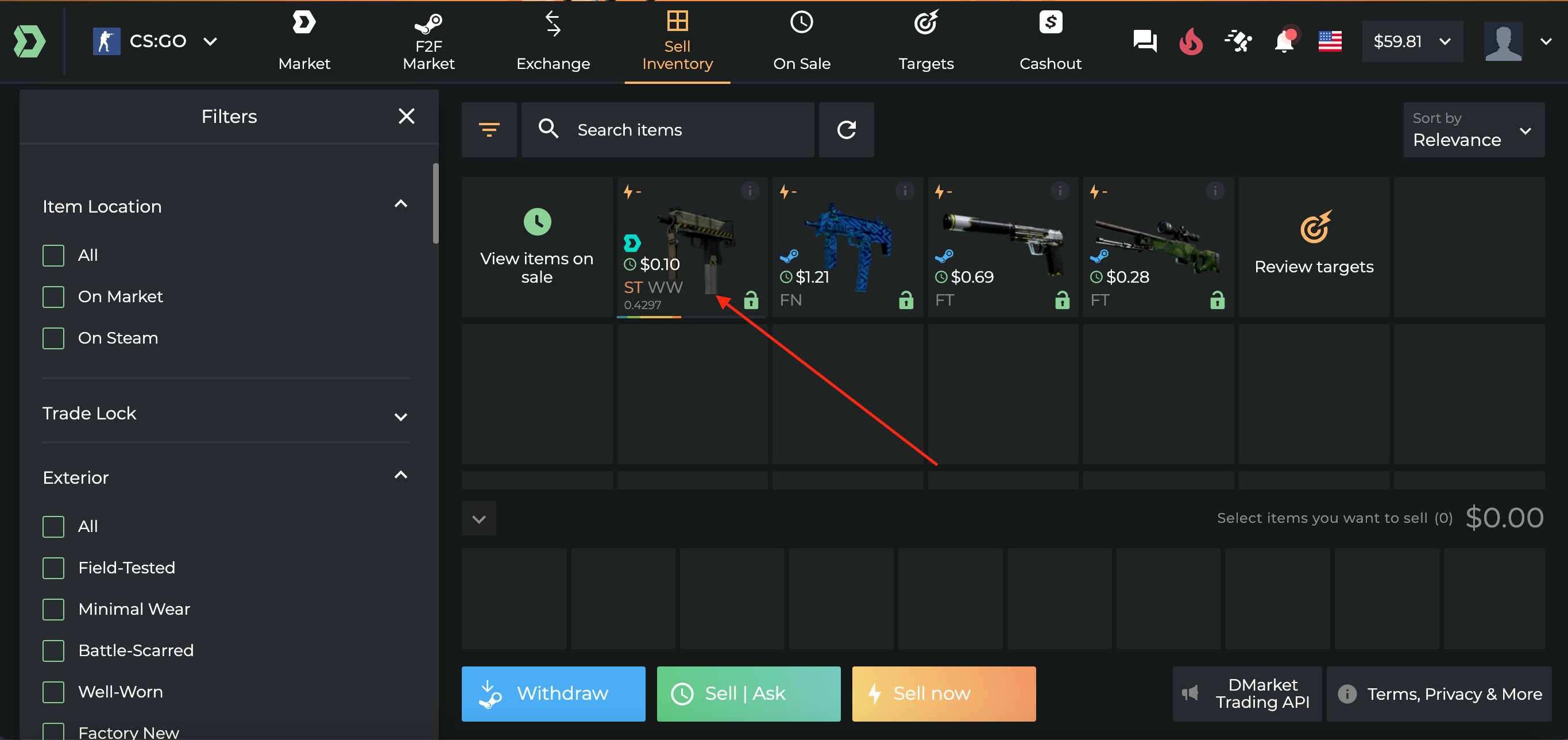Viewport: 1568px width, 740px height.
Task: Click the DMarket icon on $0.10 item
Action: [632, 244]
